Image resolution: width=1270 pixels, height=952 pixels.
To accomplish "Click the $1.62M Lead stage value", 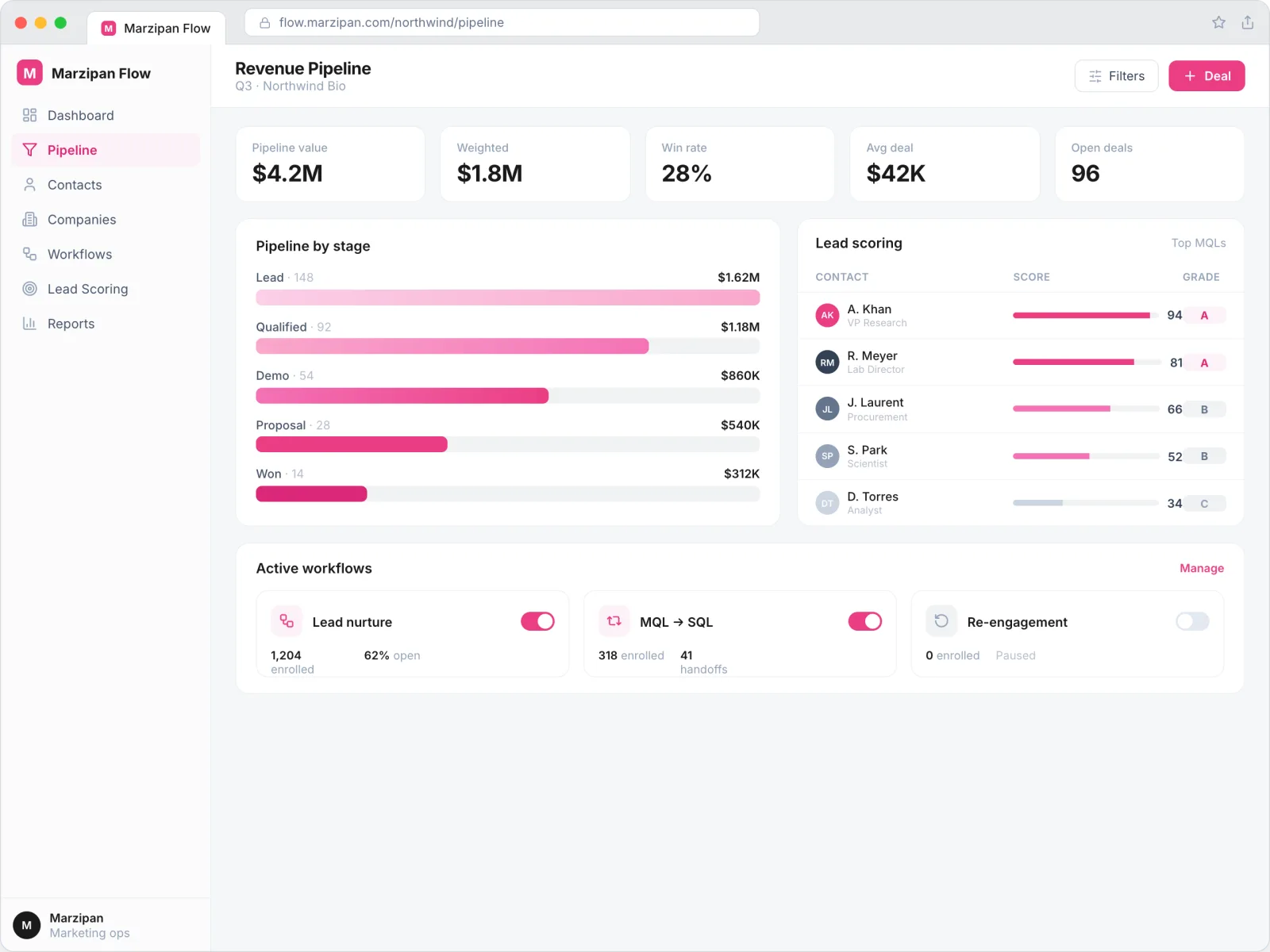I will 739,278.
